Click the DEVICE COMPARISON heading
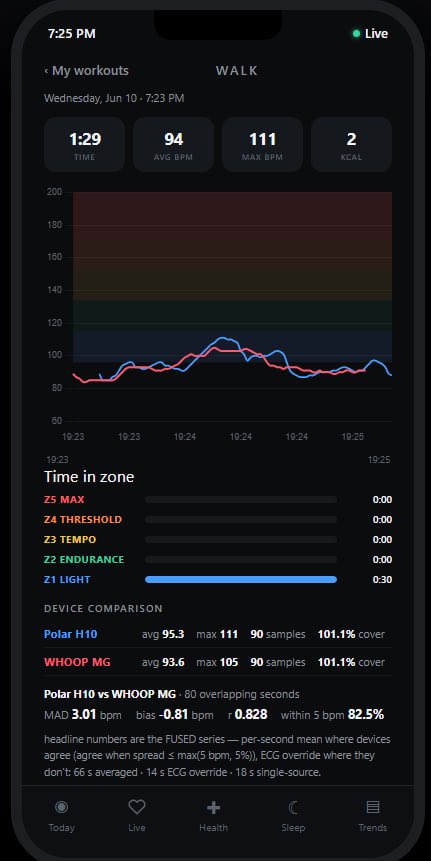This screenshot has height=861, width=431. [x=103, y=608]
